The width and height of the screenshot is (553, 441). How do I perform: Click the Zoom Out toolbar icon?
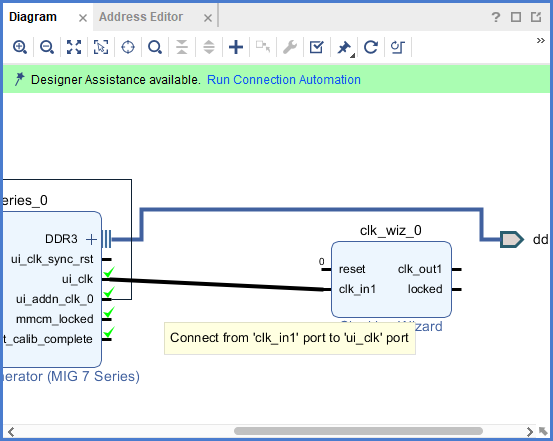pyautogui.click(x=47, y=47)
